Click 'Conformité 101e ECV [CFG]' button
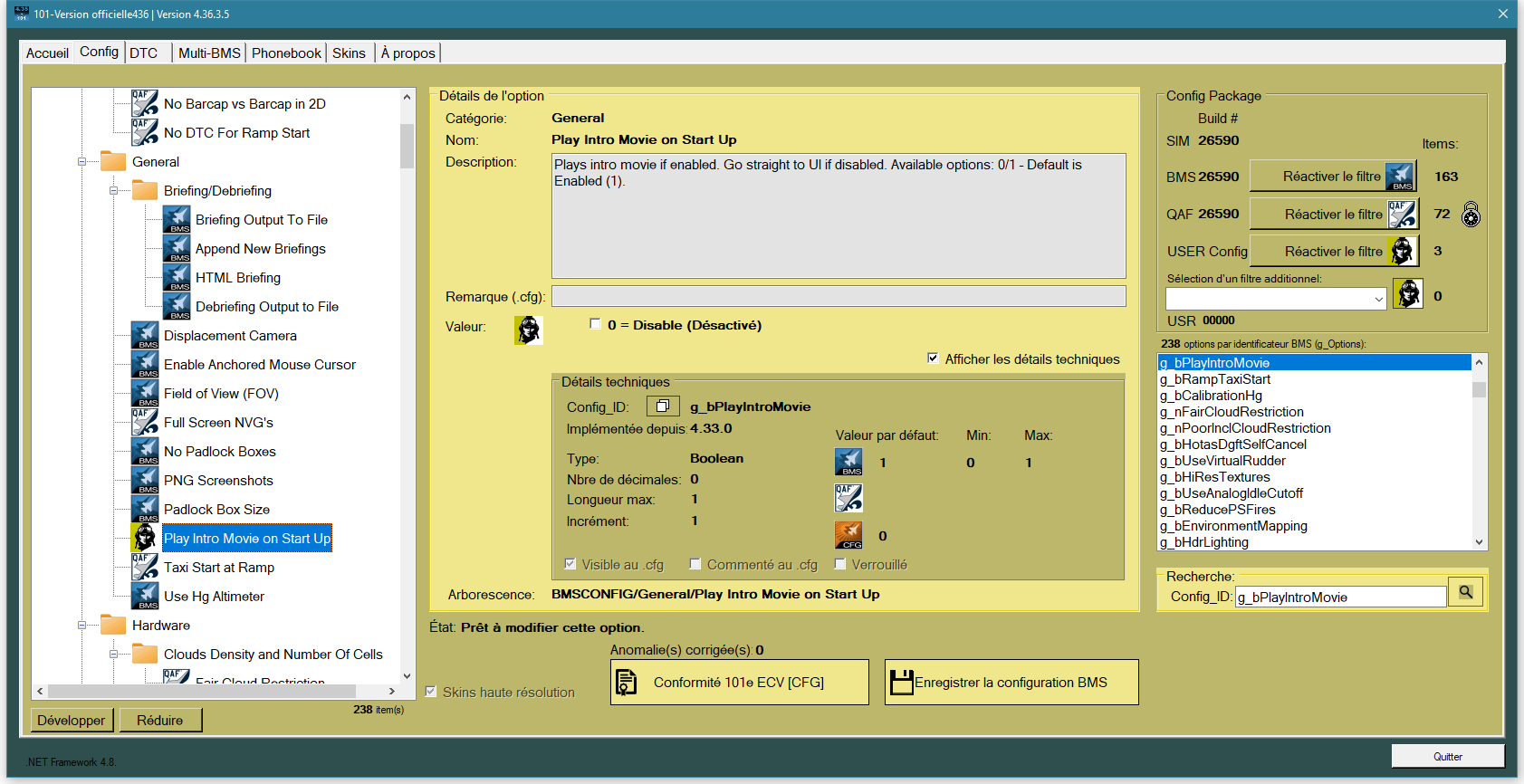The image size is (1524, 784). [740, 682]
